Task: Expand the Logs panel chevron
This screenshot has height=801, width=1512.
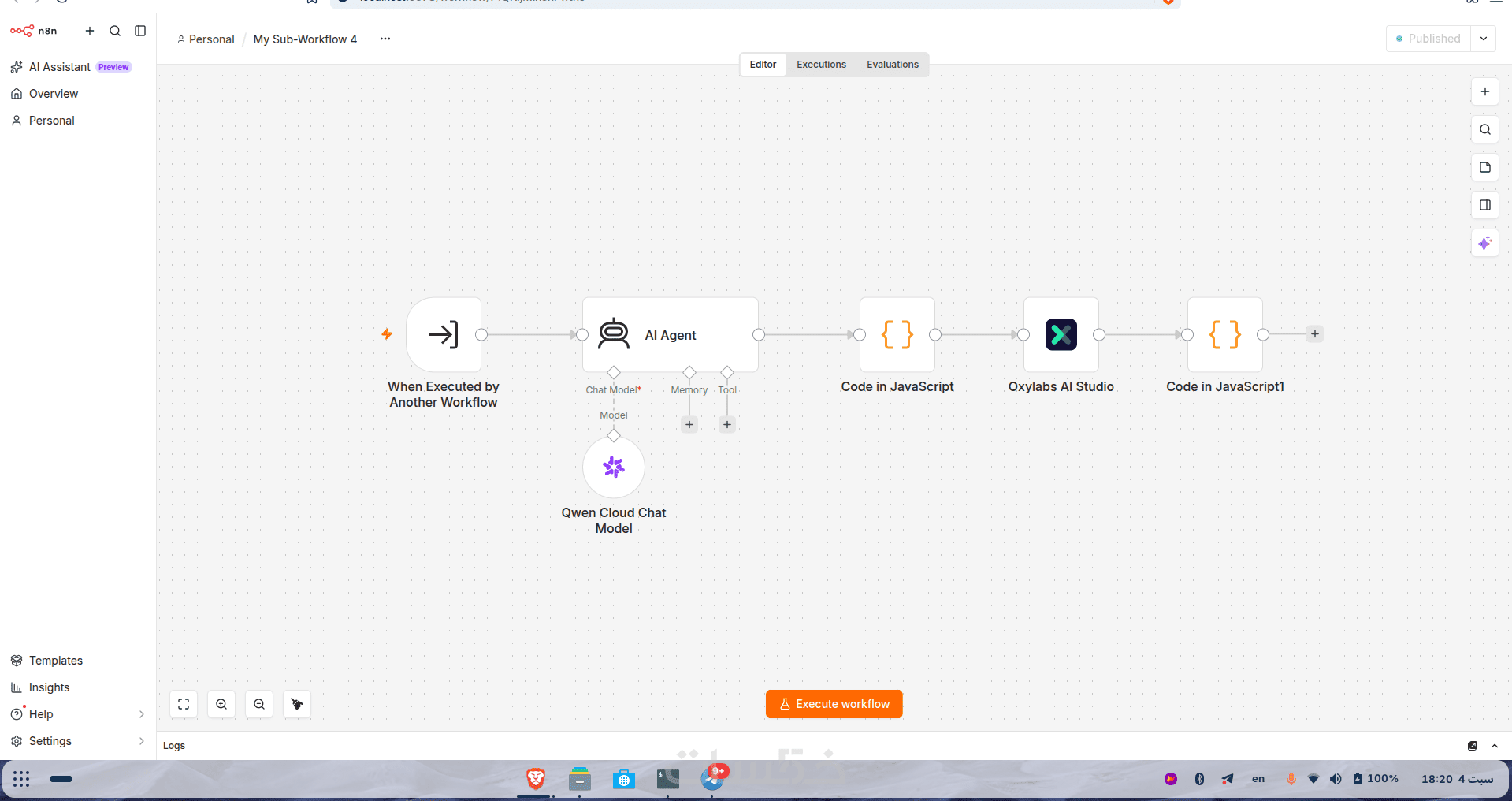Action: [x=1495, y=746]
